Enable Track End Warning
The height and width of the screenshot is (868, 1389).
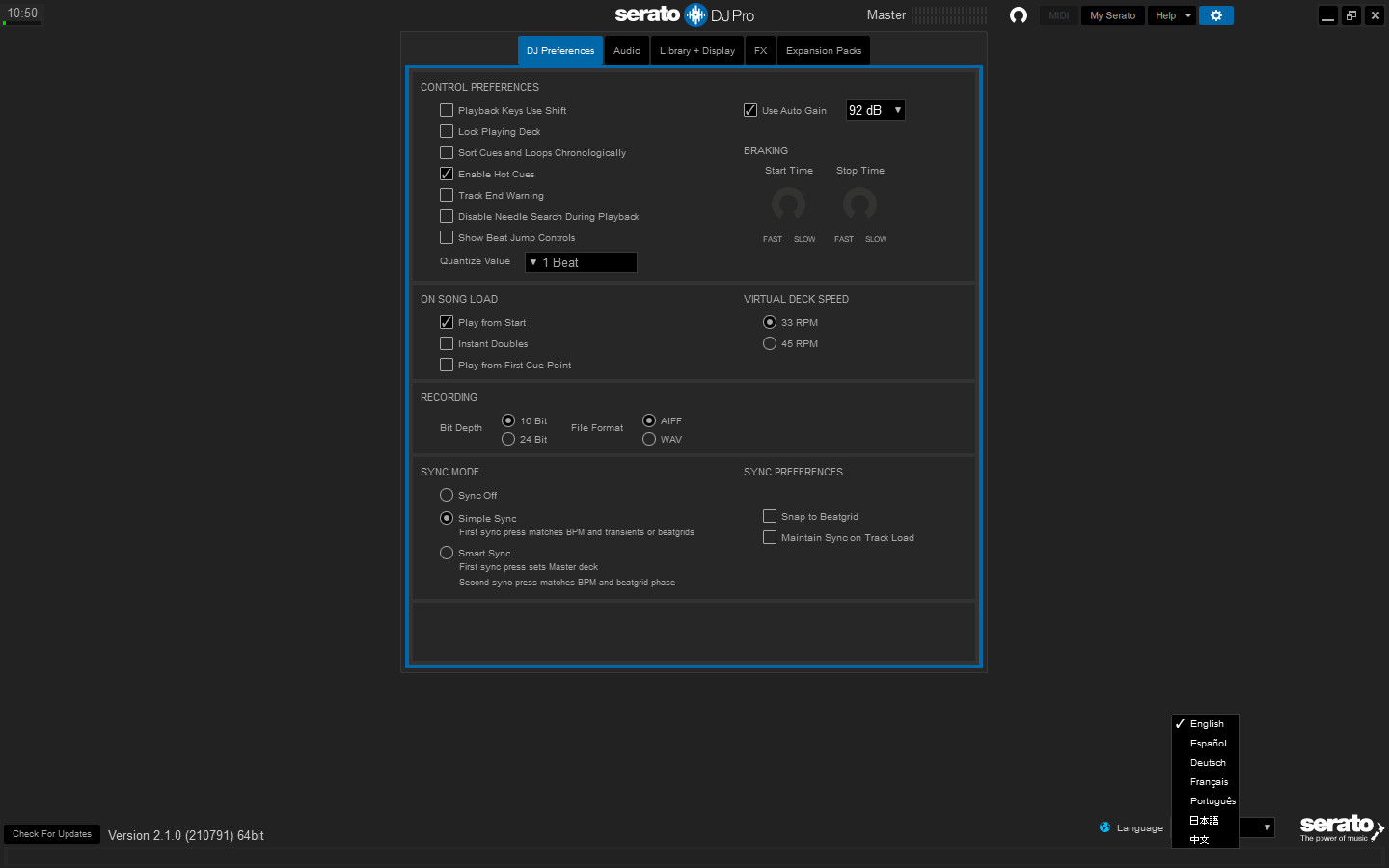[447, 195]
